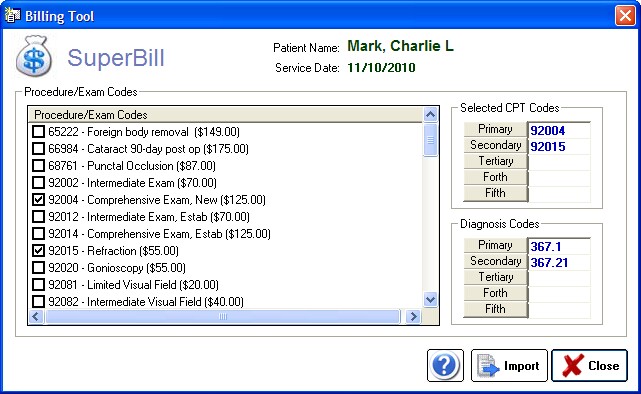Open help with the question mark button
Viewport: 641px width, 394px height.
pyautogui.click(x=445, y=365)
